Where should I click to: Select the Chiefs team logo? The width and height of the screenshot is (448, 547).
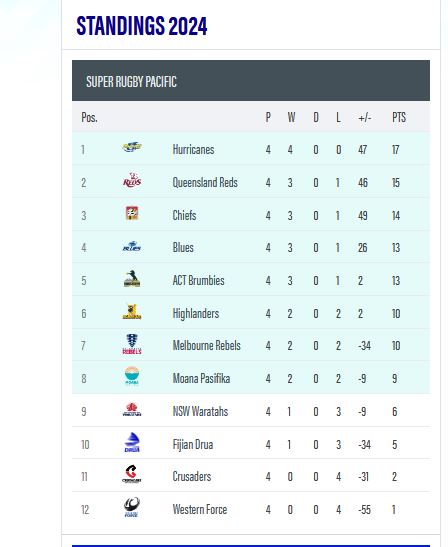(x=132, y=213)
